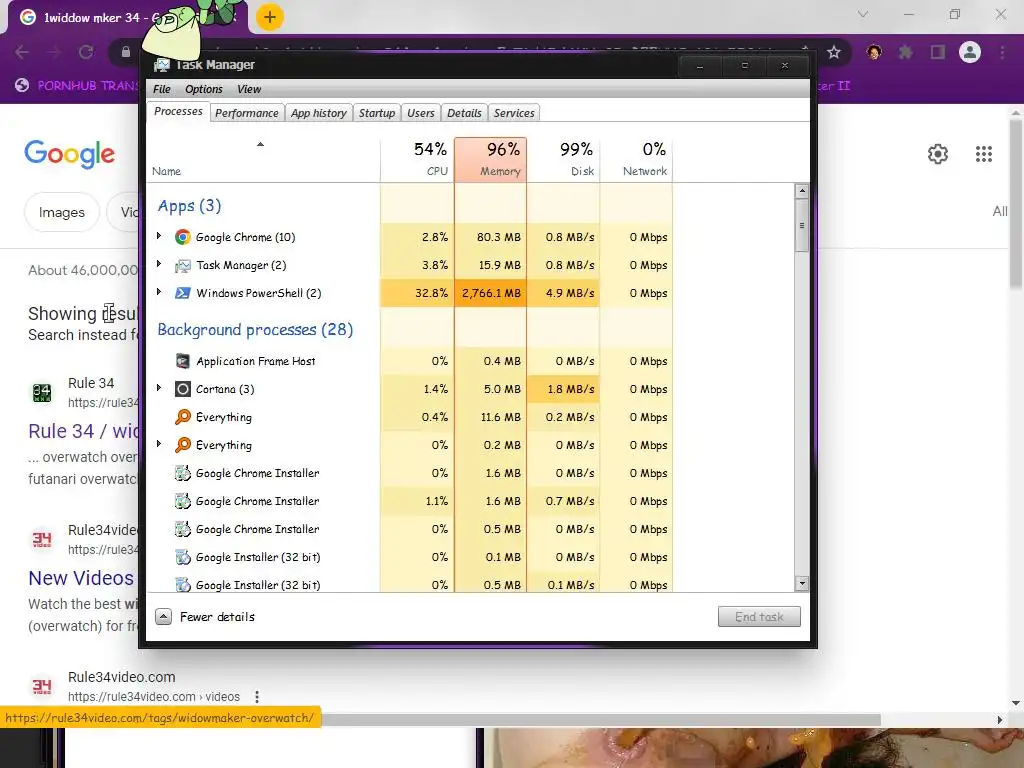Click Chrome back navigation arrow
Image resolution: width=1024 pixels, height=768 pixels.
point(22,52)
